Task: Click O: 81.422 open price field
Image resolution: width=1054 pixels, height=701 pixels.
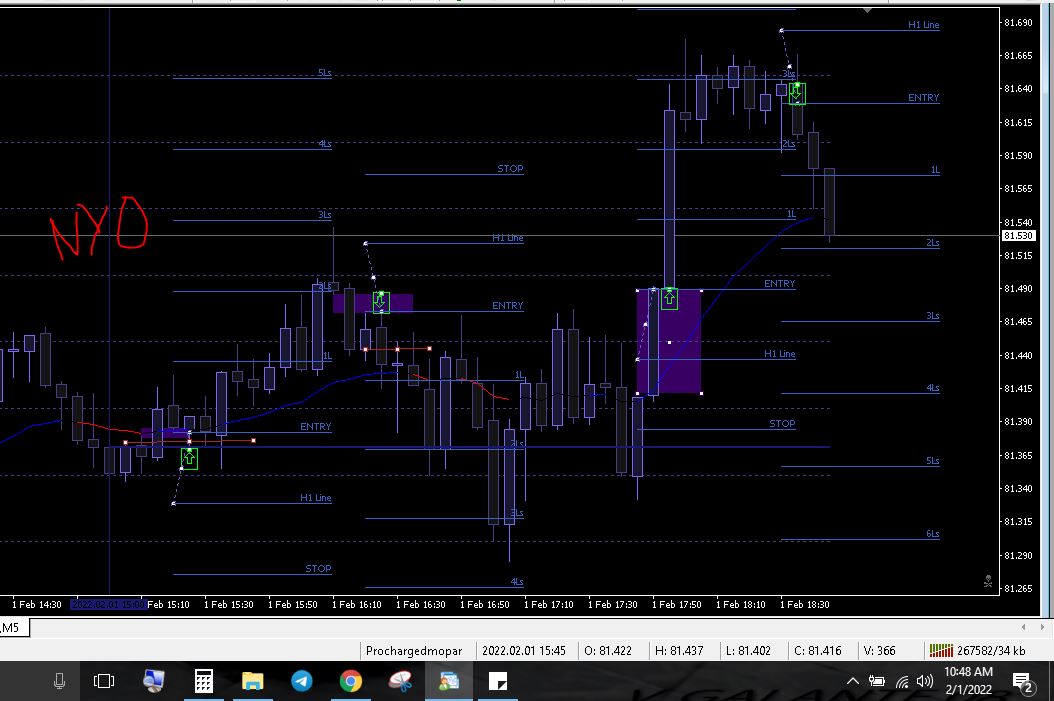Action: tap(608, 651)
